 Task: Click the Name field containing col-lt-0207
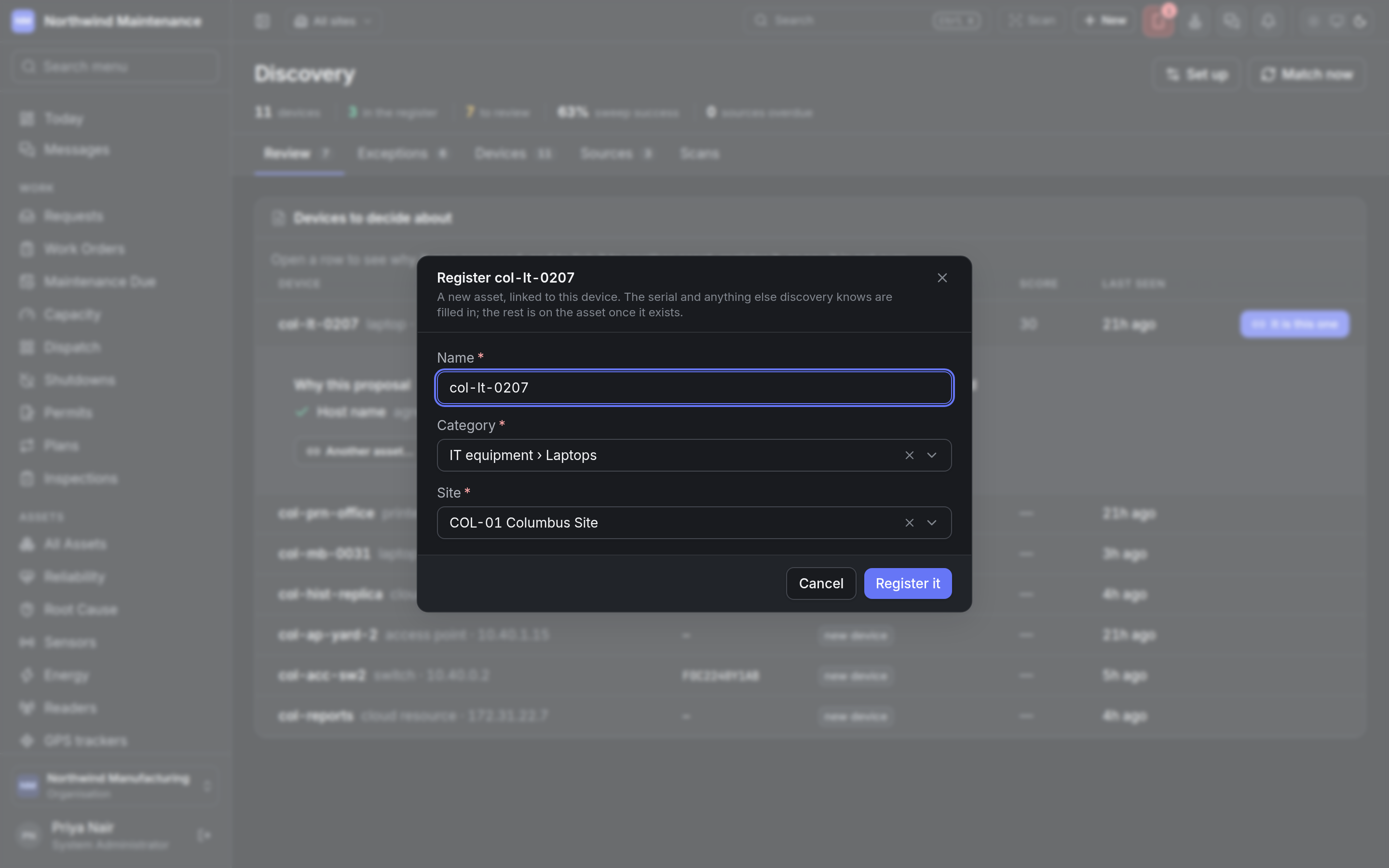click(x=694, y=388)
